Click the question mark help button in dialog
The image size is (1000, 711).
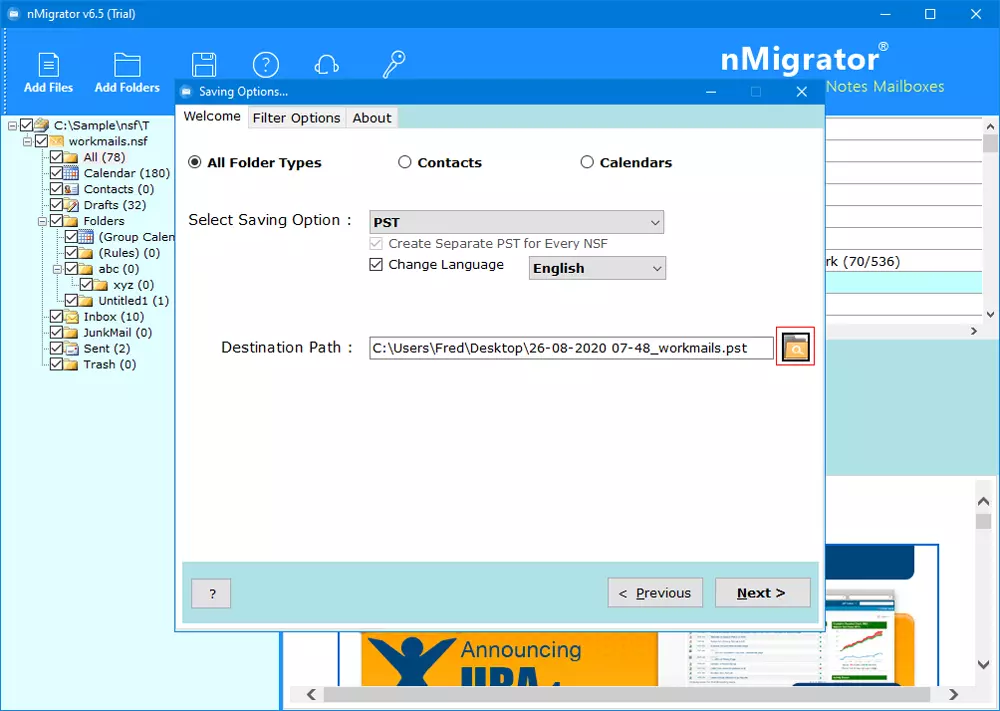point(211,594)
